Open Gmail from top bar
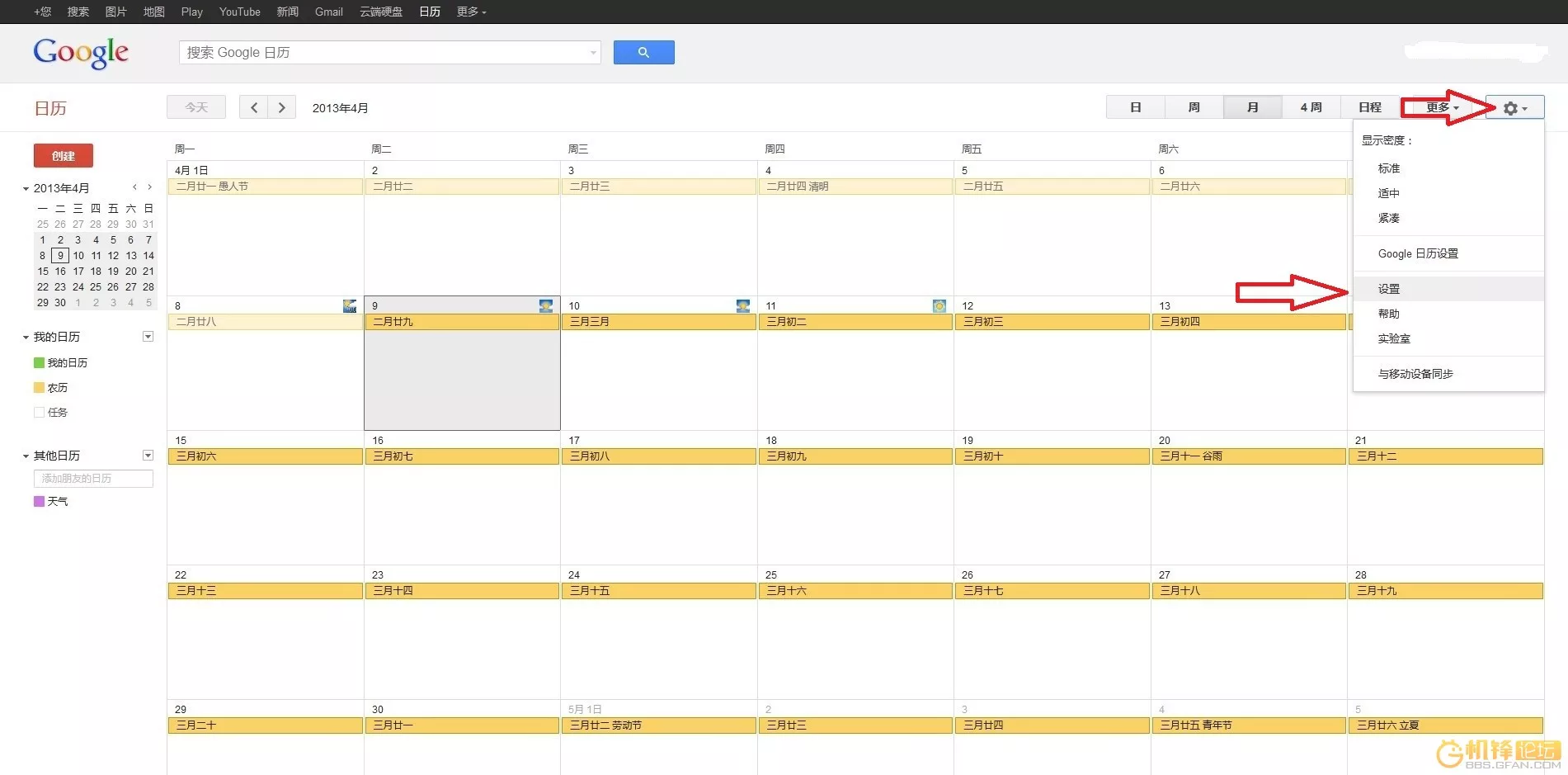This screenshot has height=775, width=1568. pos(328,12)
